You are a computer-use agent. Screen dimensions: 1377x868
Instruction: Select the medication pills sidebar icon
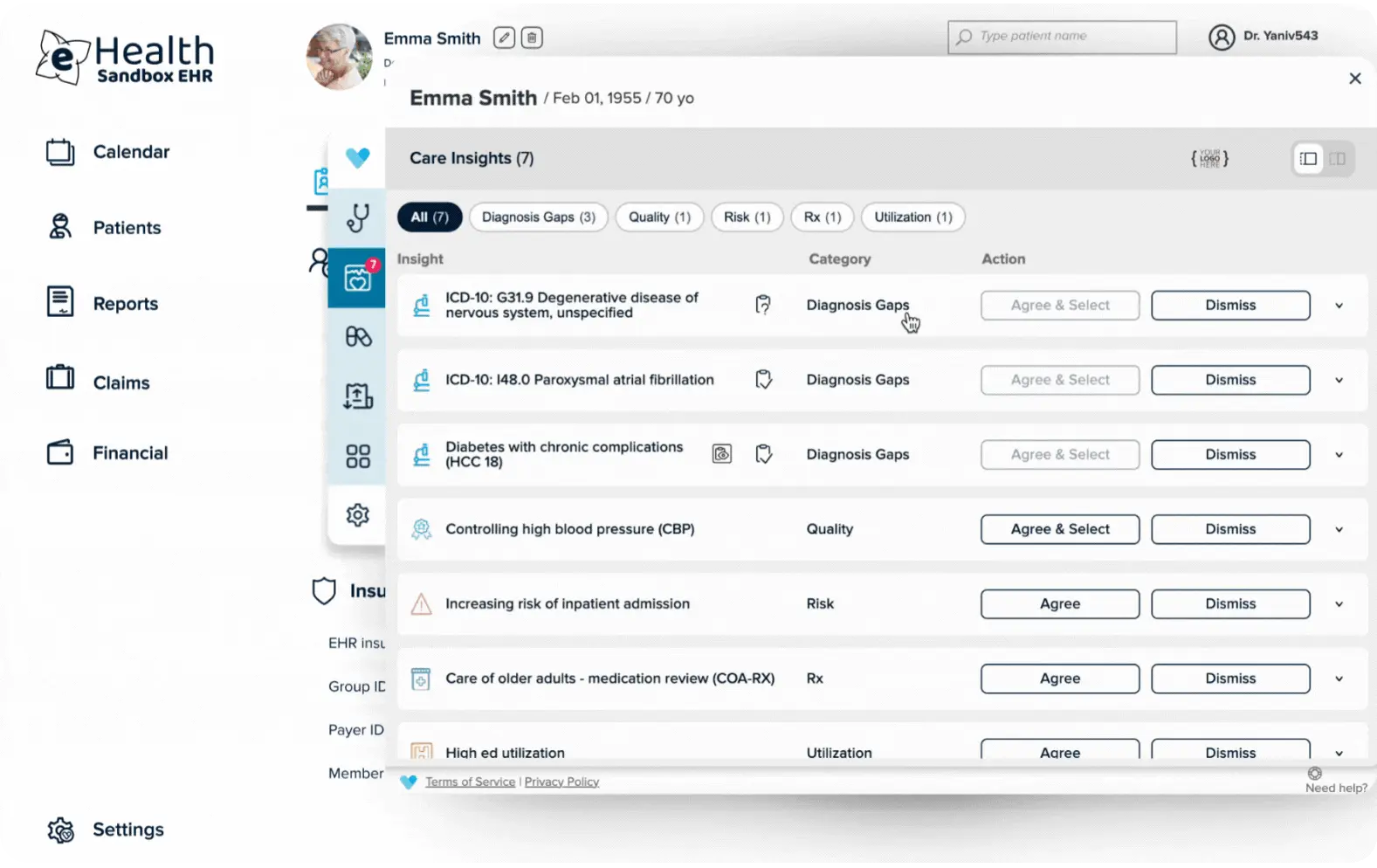358,336
